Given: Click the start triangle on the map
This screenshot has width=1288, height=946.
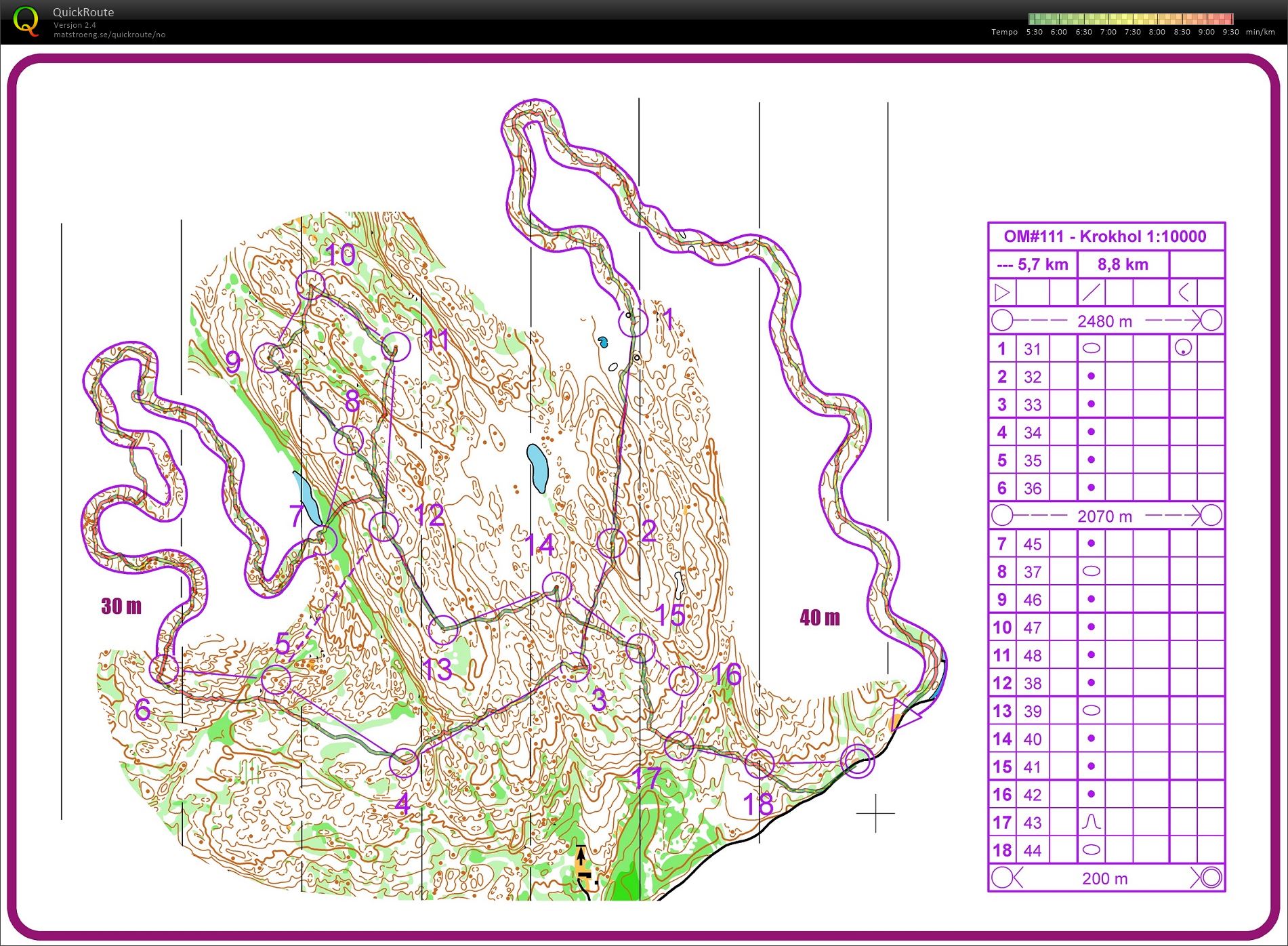Looking at the screenshot, I should coord(907,715).
